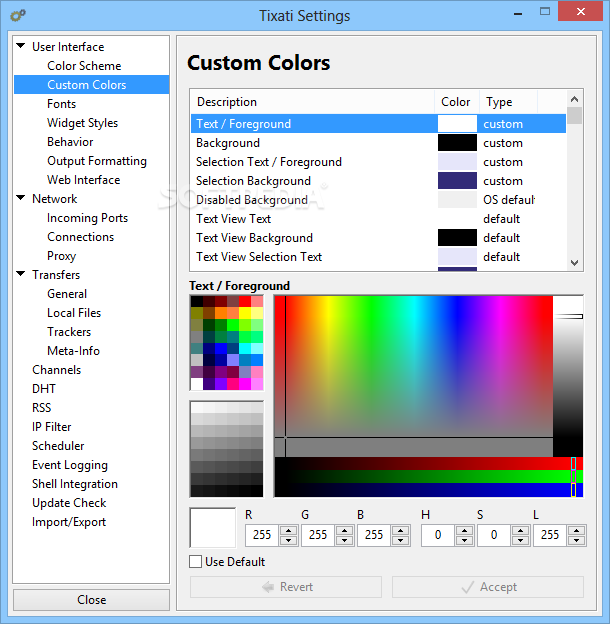
Task: Decrease the L value with down arrow
Action: coord(577,540)
